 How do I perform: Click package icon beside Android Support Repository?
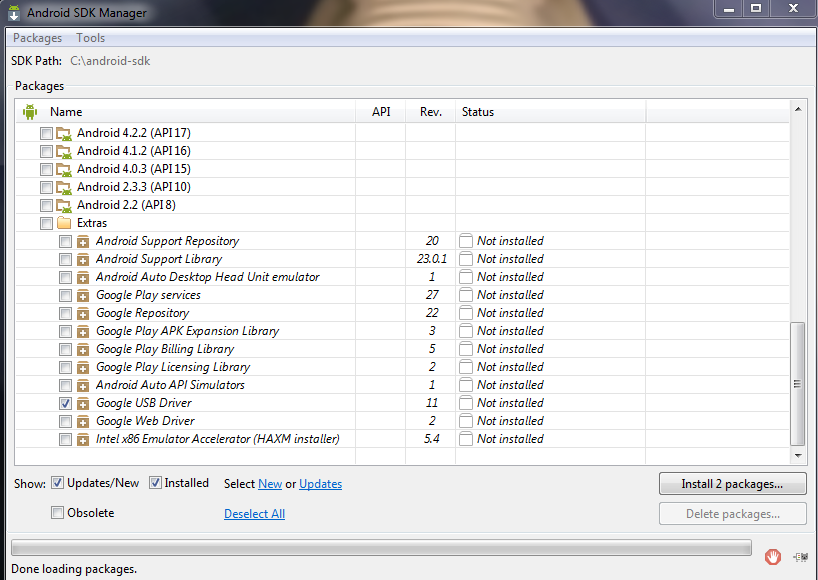[x=82, y=241]
